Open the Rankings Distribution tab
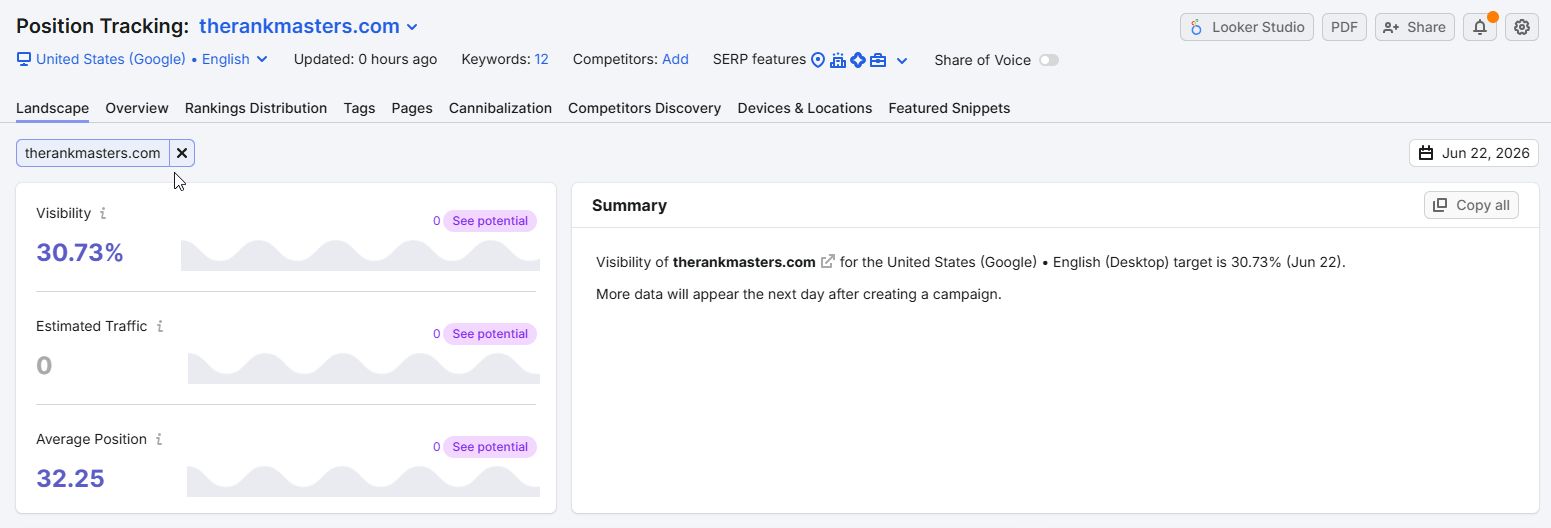 [256, 108]
